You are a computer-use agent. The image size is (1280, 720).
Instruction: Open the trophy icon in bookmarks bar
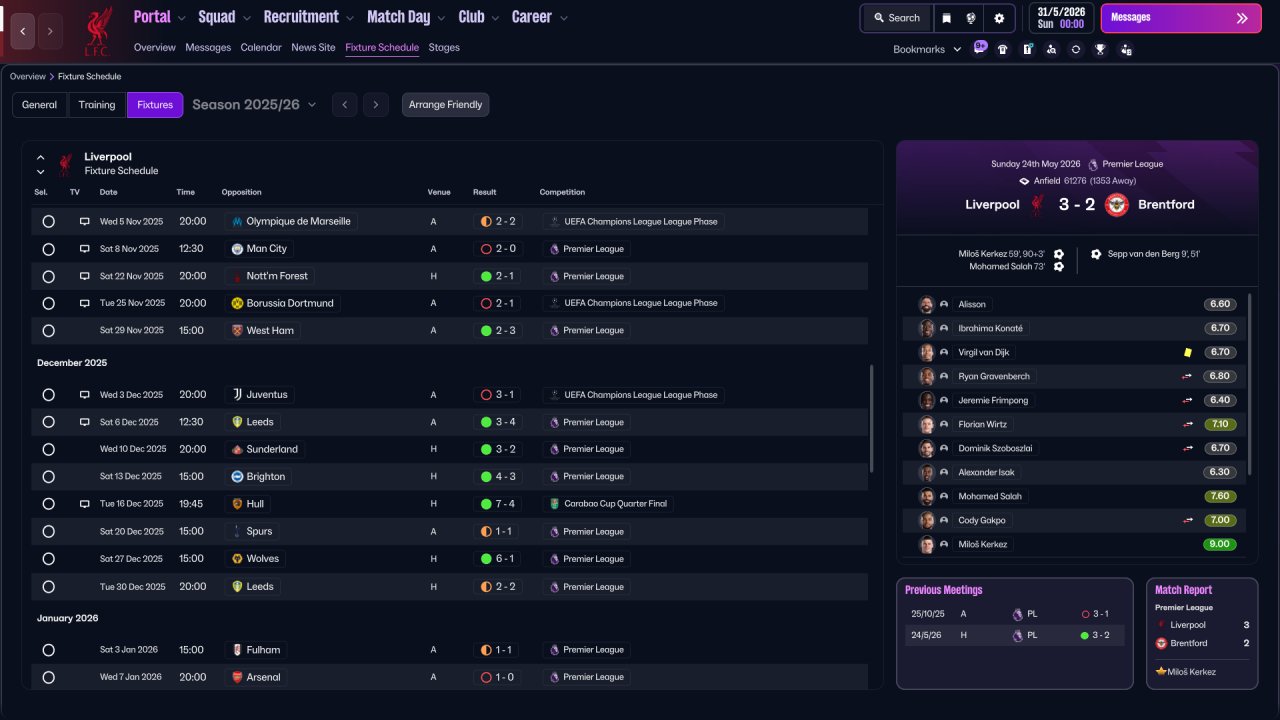1100,49
